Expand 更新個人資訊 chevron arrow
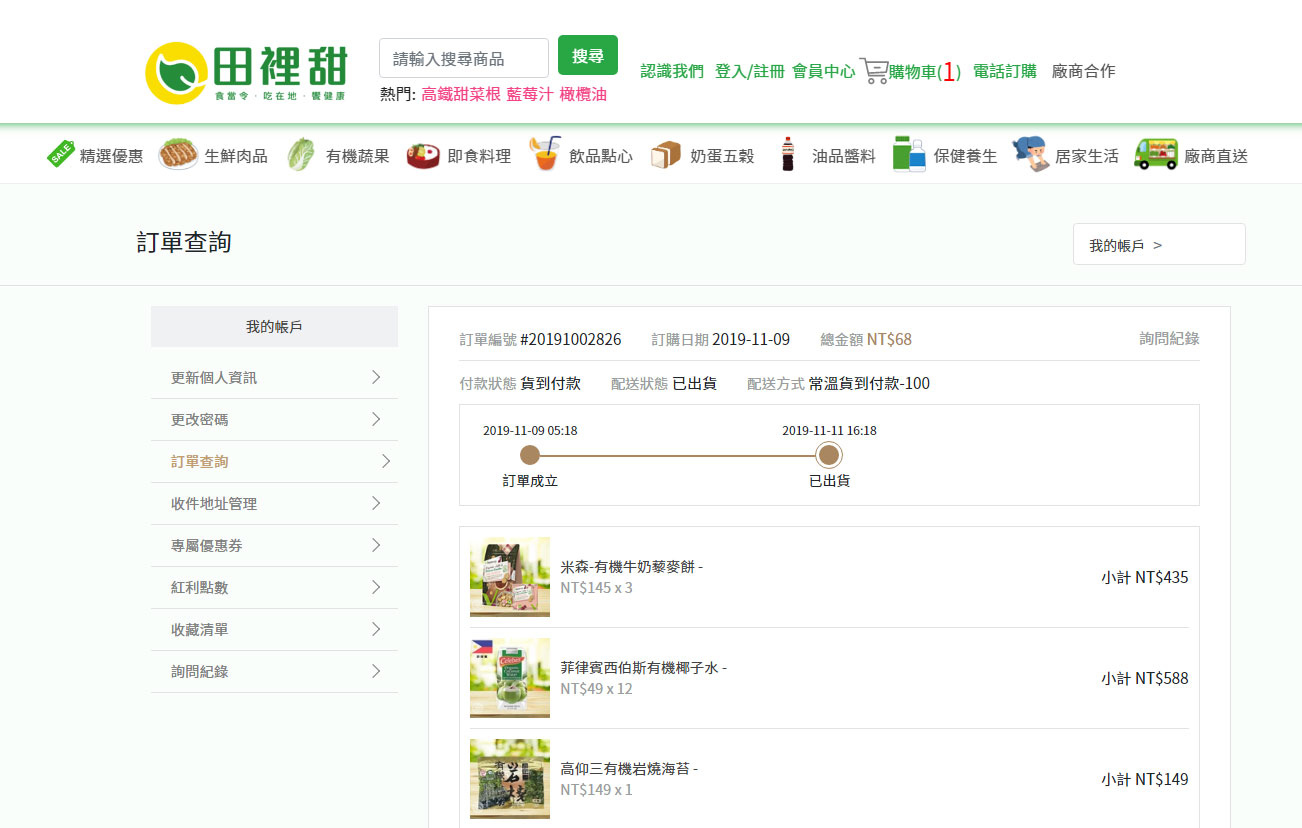The width and height of the screenshot is (1302, 828). pyautogui.click(x=376, y=377)
